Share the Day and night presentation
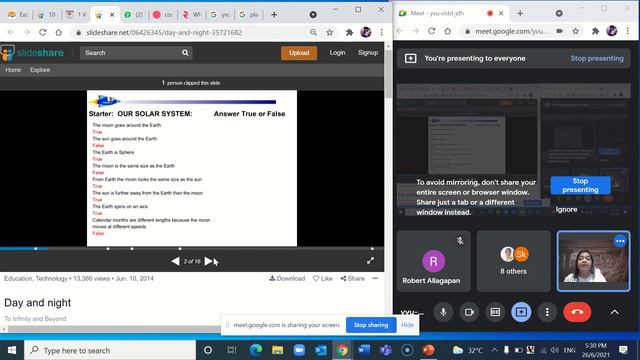Image resolution: width=640 pixels, height=360 pixels. [x=353, y=278]
